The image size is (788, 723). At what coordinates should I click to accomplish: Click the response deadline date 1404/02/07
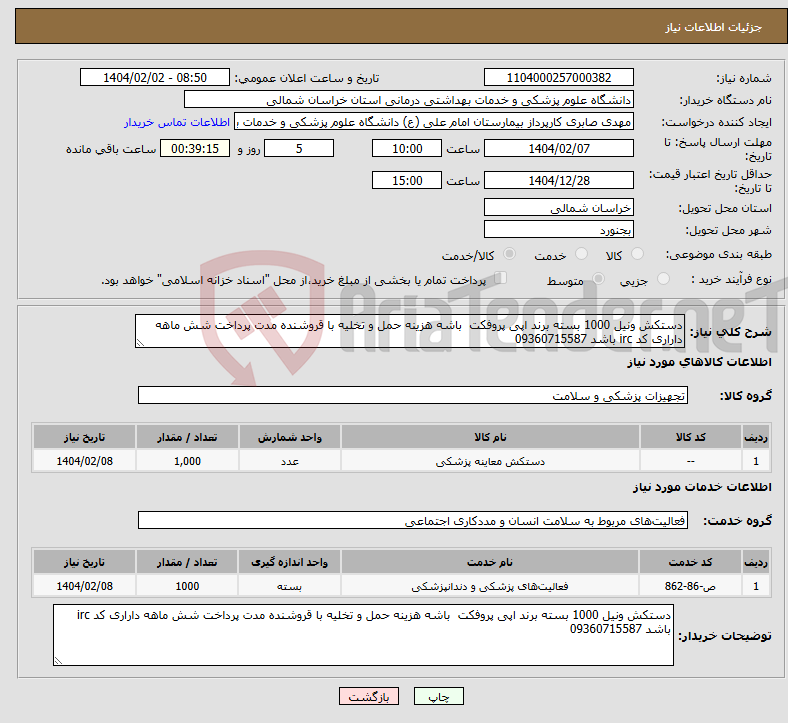(558, 148)
